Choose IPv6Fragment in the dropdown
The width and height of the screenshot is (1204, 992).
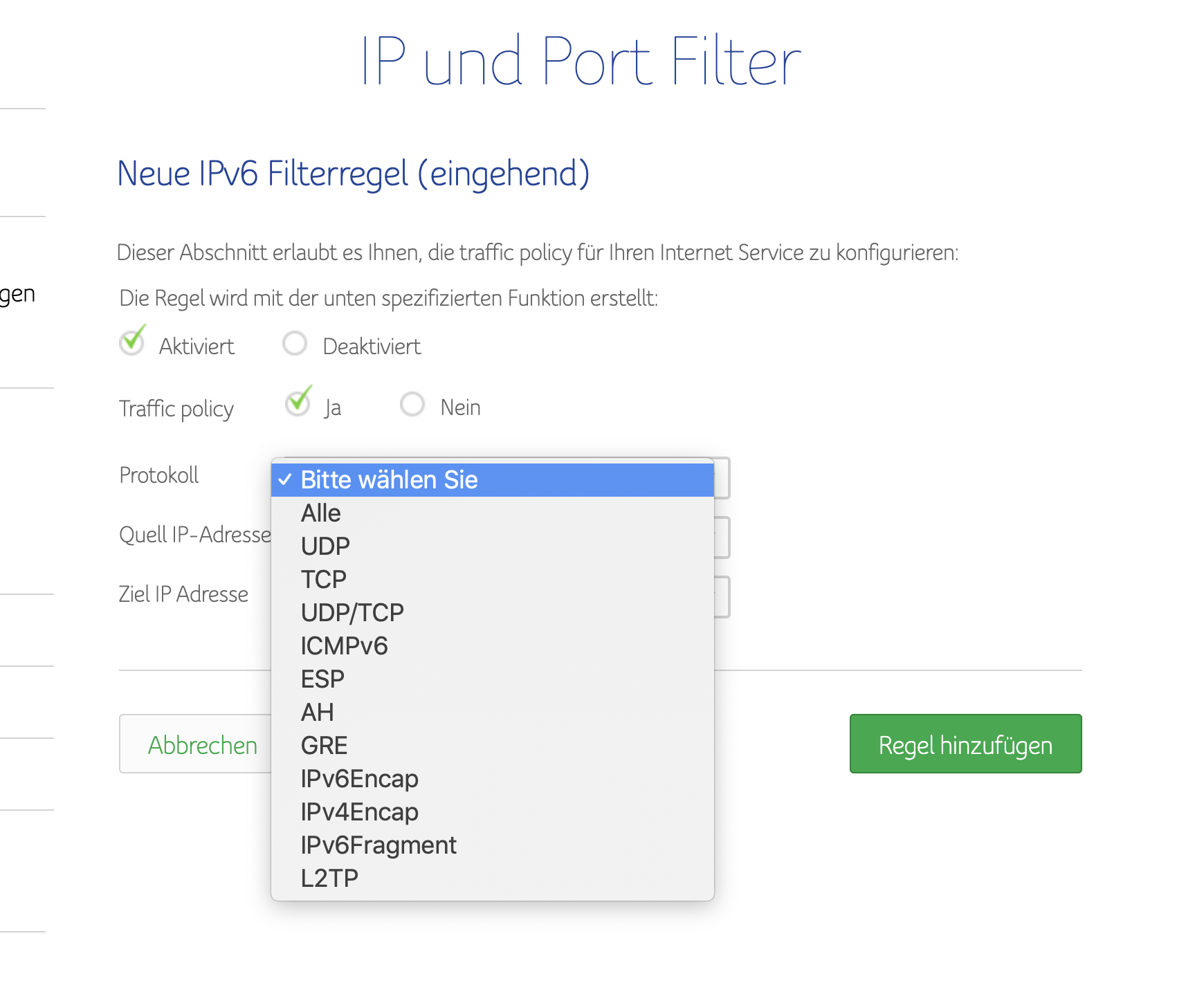(x=493, y=845)
